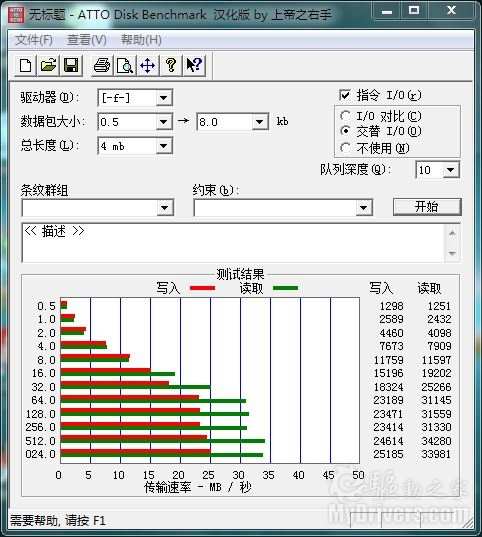Maximize the ATTO Disk Benchmark window
This screenshot has width=482, height=537.
(414, 11)
